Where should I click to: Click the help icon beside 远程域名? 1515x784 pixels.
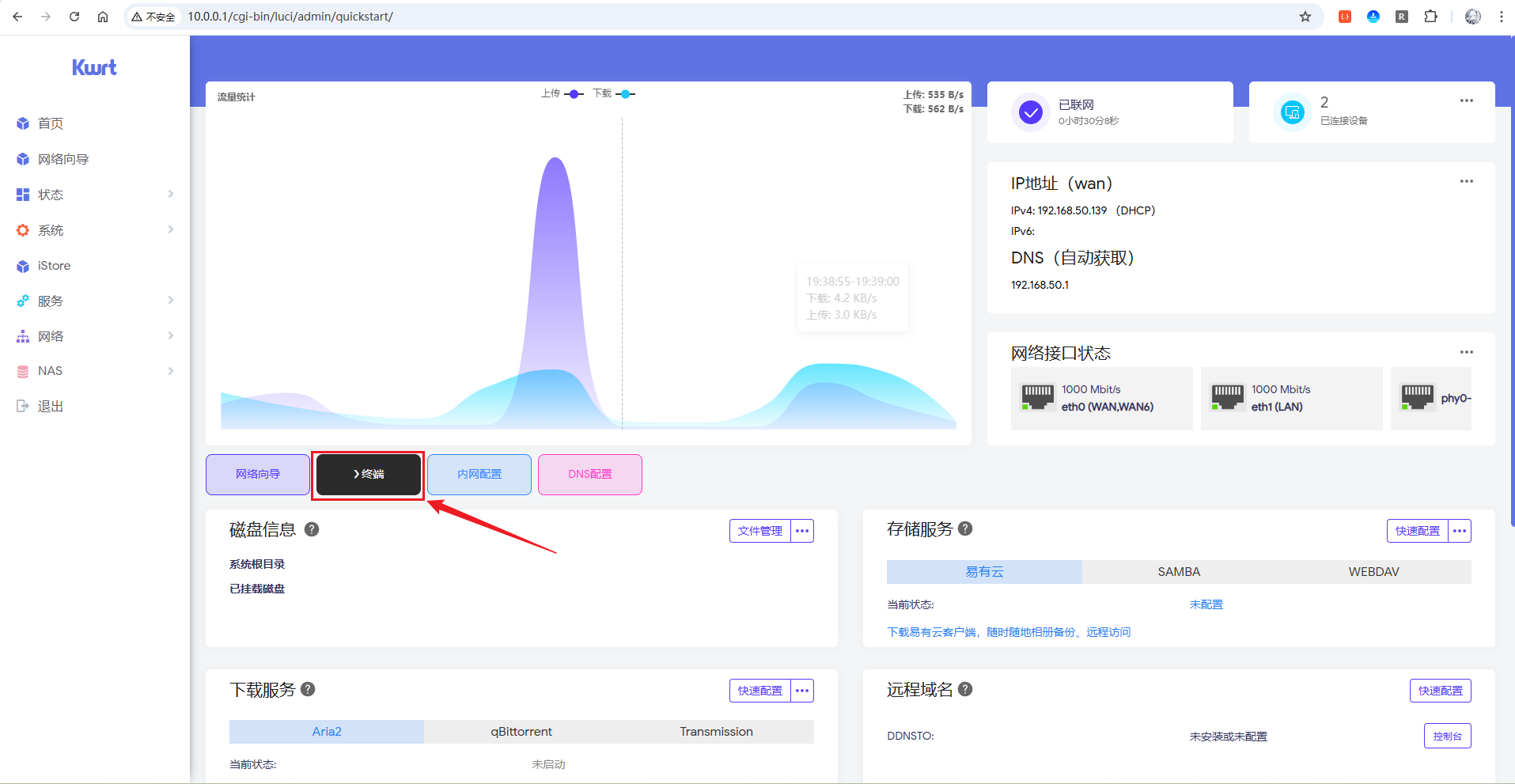[x=965, y=689]
